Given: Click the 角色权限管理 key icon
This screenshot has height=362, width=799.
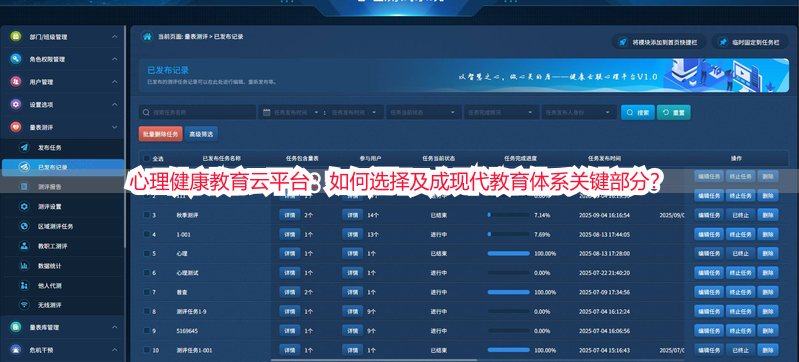Looking at the screenshot, I should coord(16,59).
